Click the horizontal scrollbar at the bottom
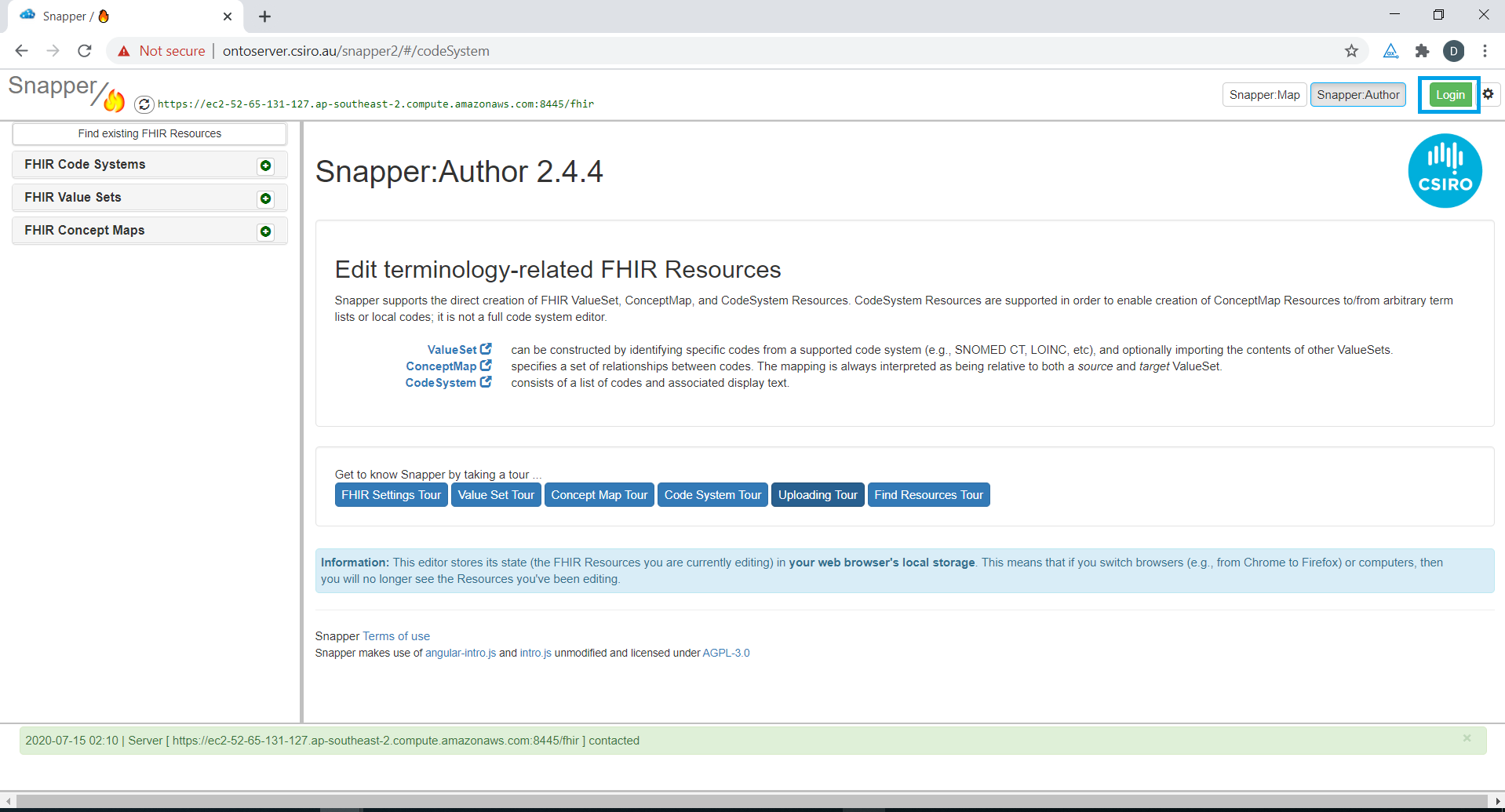This screenshot has height=812, width=1505. pyautogui.click(x=752, y=801)
